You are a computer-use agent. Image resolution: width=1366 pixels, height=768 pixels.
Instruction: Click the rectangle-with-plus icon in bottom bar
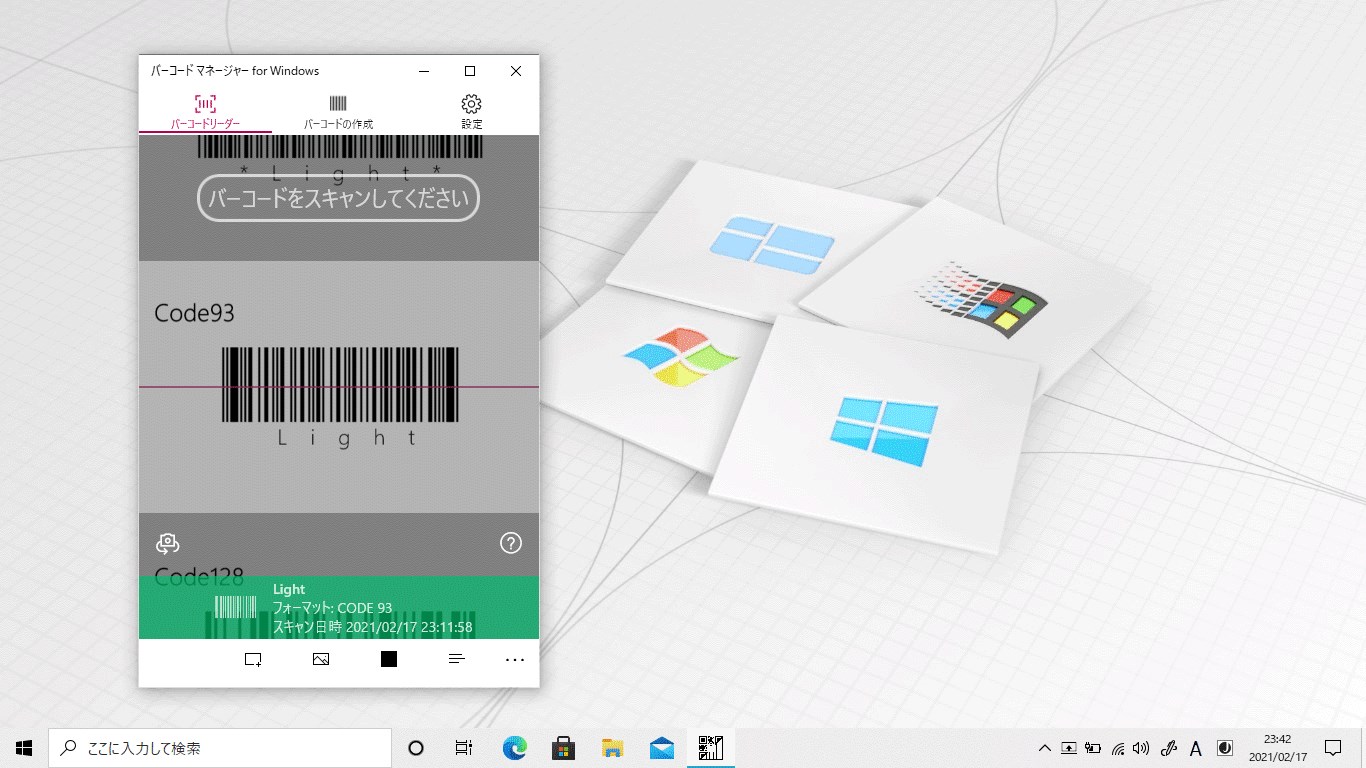tap(253, 659)
